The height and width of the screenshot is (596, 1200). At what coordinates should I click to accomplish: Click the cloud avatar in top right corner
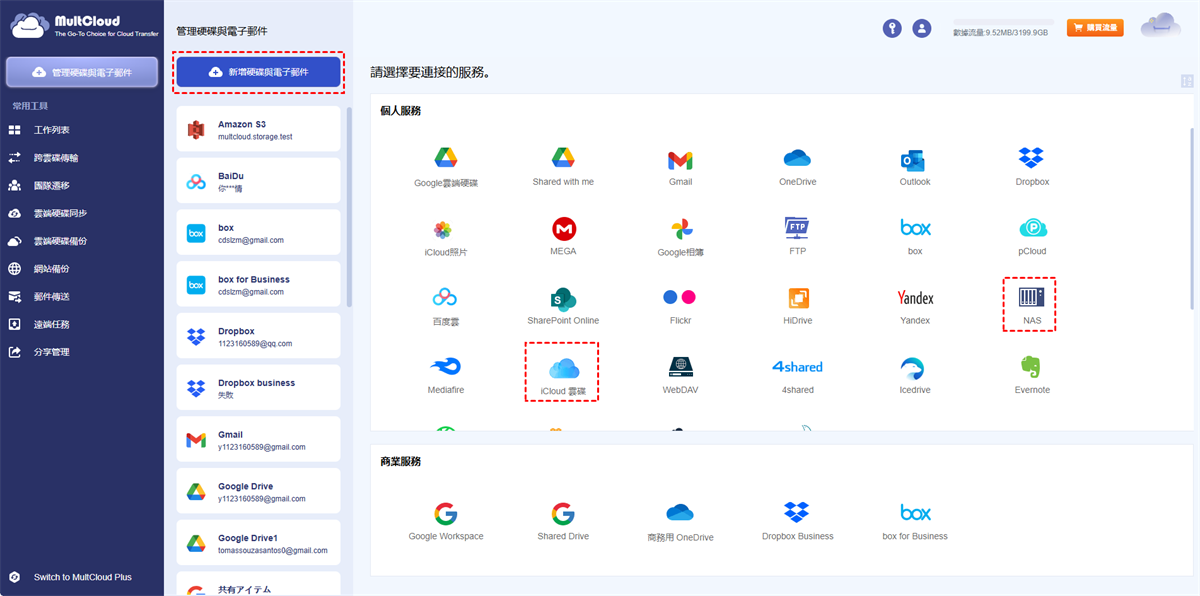click(x=1161, y=25)
